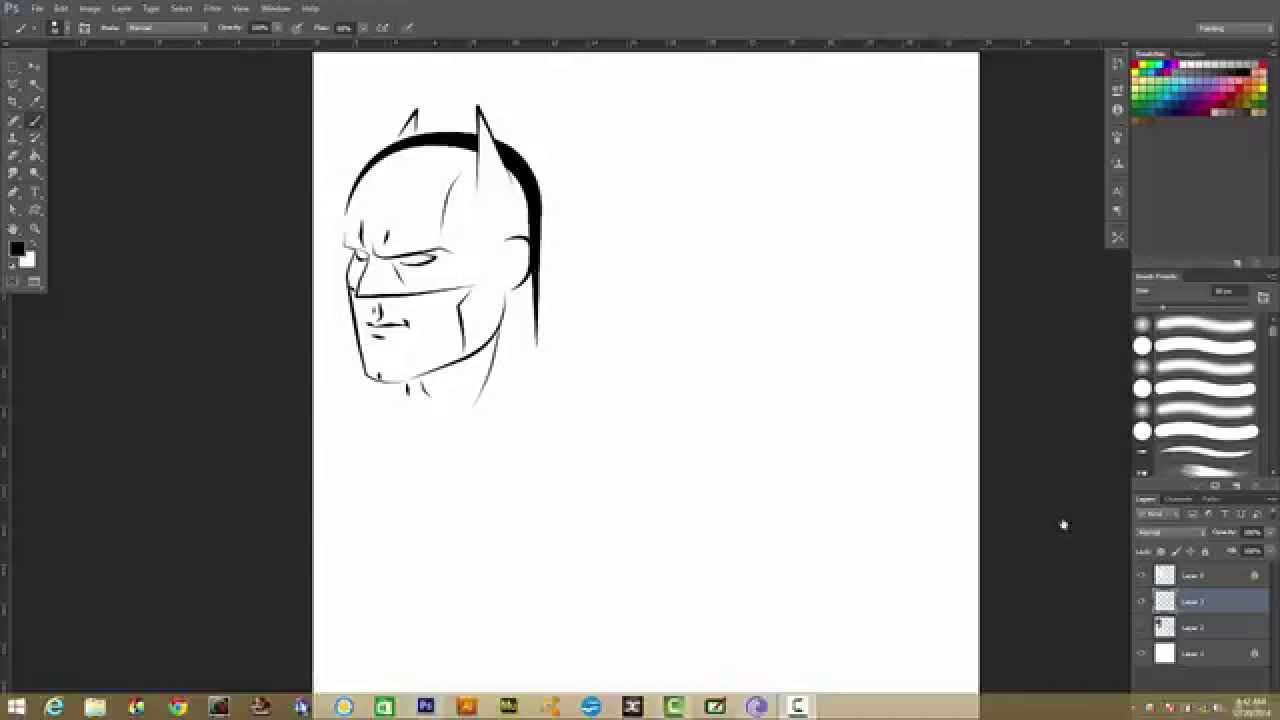1280x720 pixels.
Task: Open the layer blend mode dropdown
Action: tap(1170, 532)
